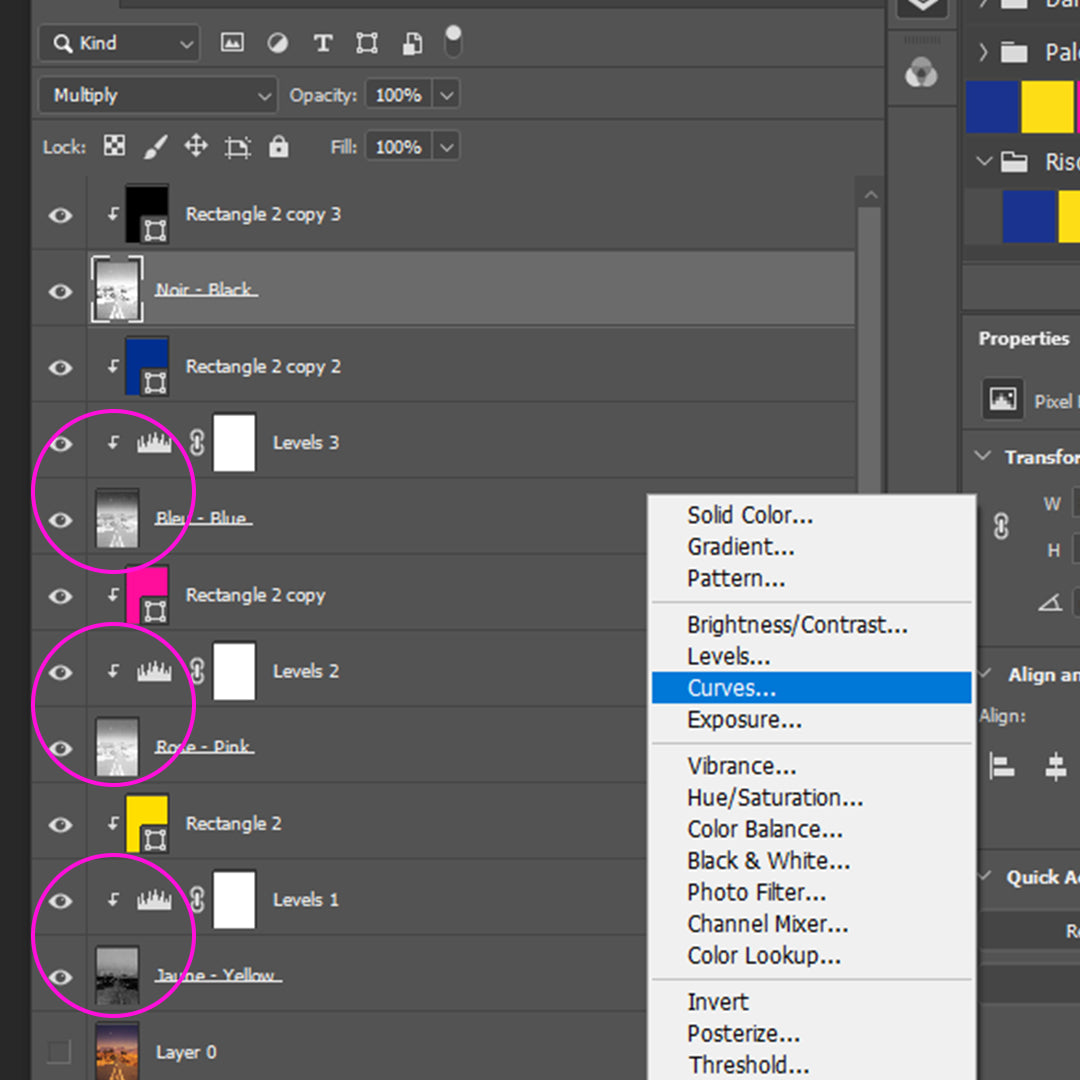
Task: Open the Multiply blend mode dropdown
Action: (x=158, y=96)
